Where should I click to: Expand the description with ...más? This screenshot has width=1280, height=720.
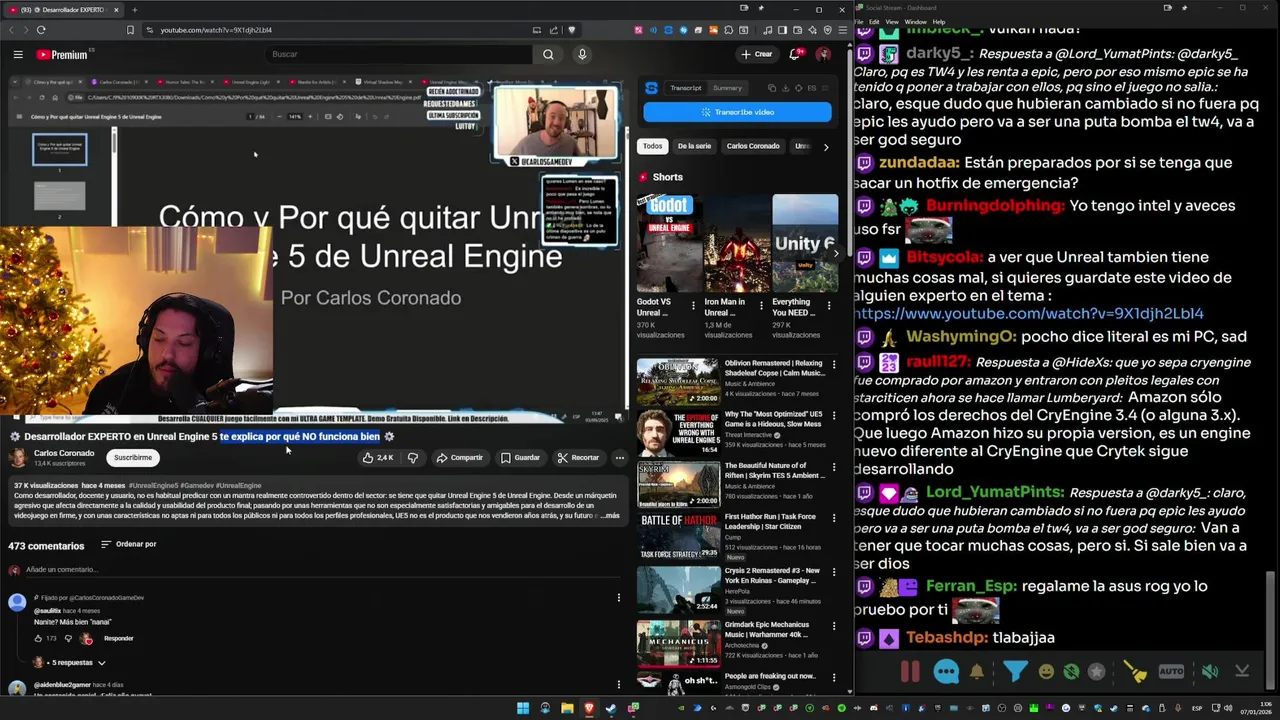click(610, 516)
